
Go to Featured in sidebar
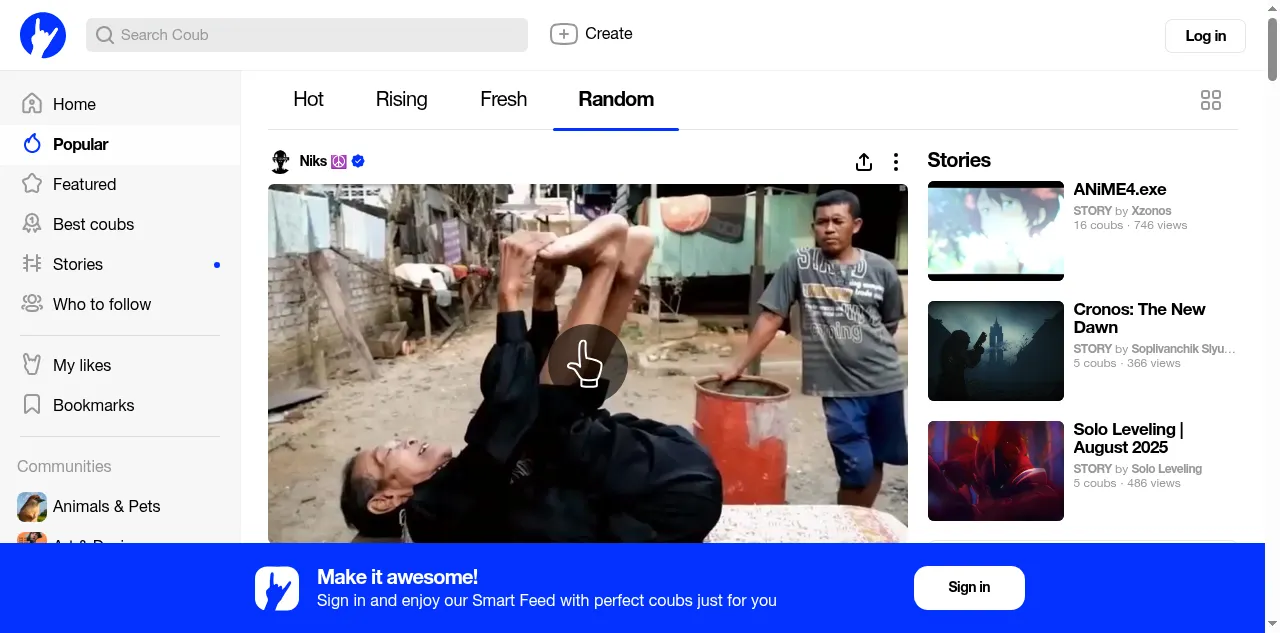[84, 184]
